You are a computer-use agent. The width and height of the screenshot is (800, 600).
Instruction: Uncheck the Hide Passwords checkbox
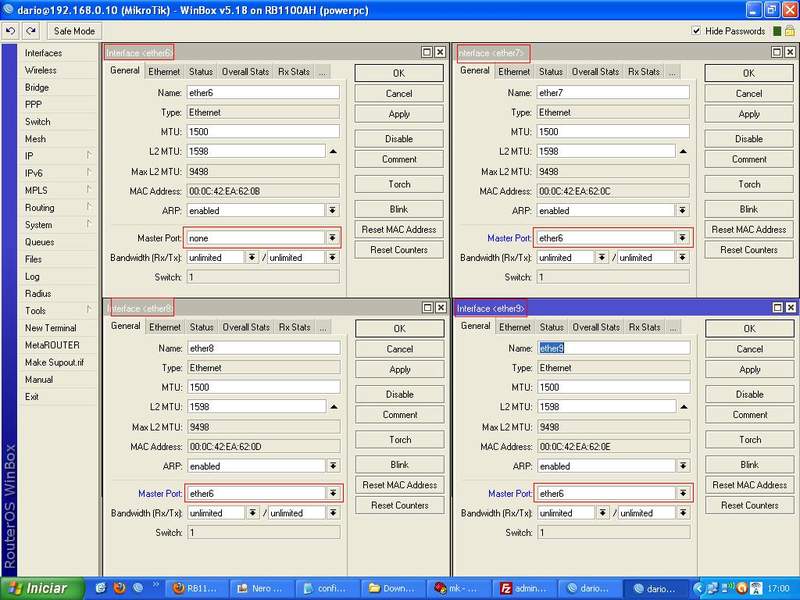[696, 31]
